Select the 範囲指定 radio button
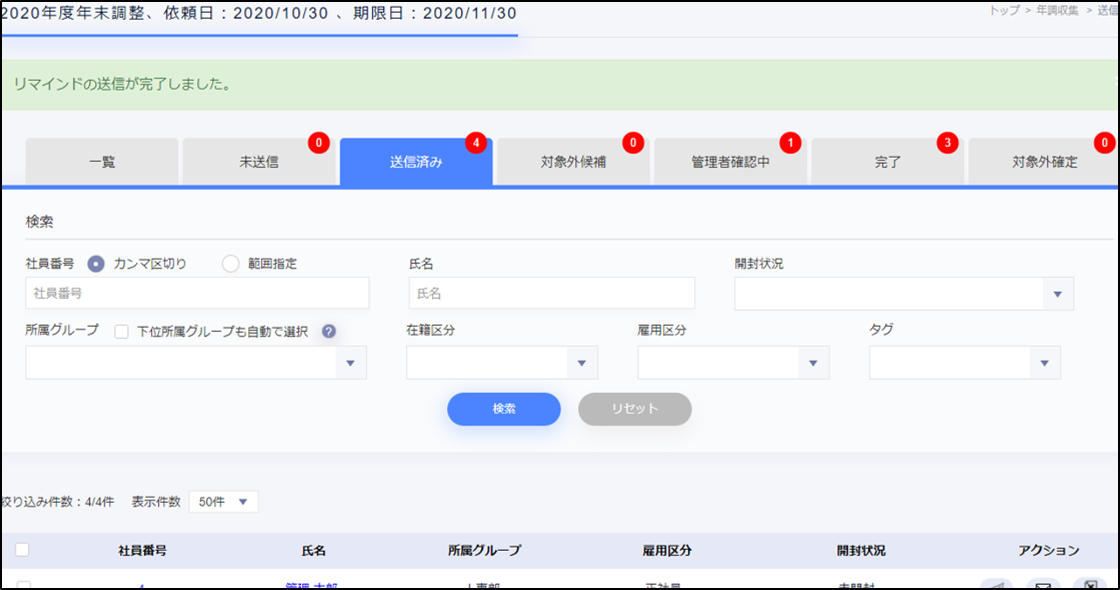The width and height of the screenshot is (1120, 590). click(x=231, y=264)
